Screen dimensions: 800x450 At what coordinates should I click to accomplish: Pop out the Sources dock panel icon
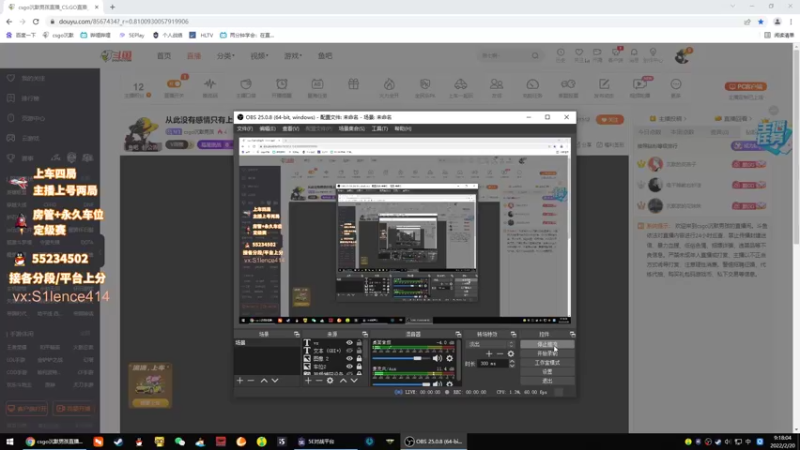[x=364, y=334]
